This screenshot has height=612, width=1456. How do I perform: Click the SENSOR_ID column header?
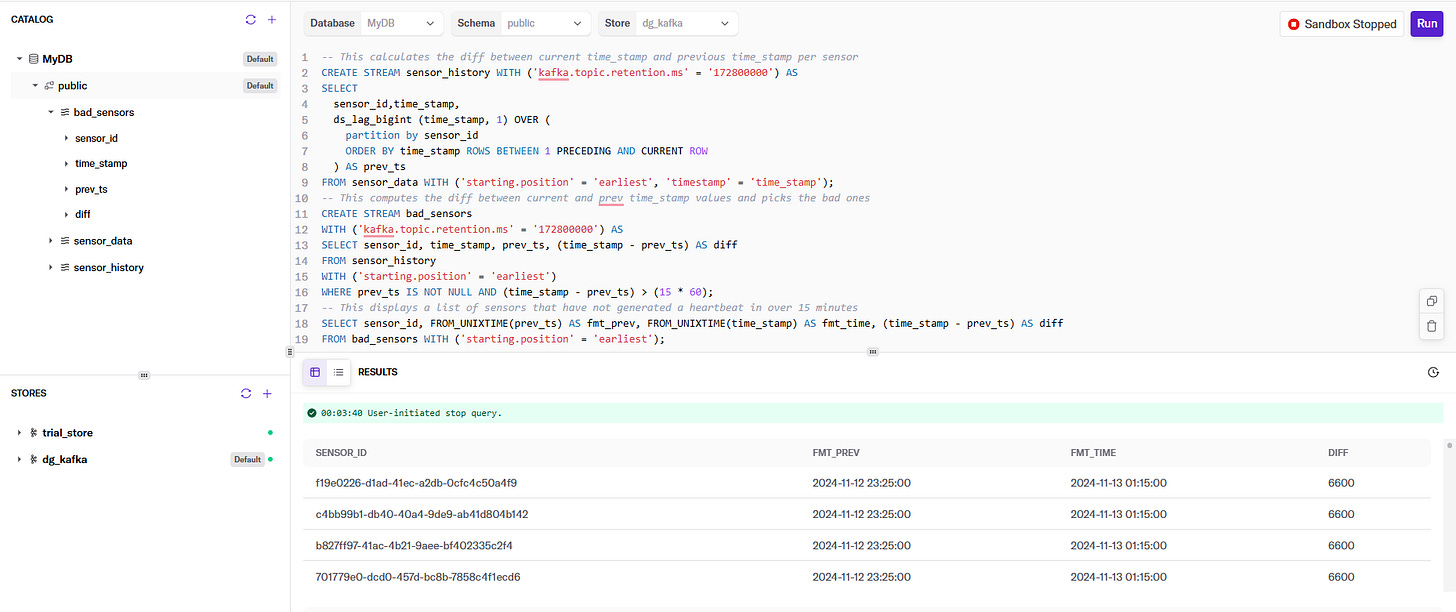342,453
